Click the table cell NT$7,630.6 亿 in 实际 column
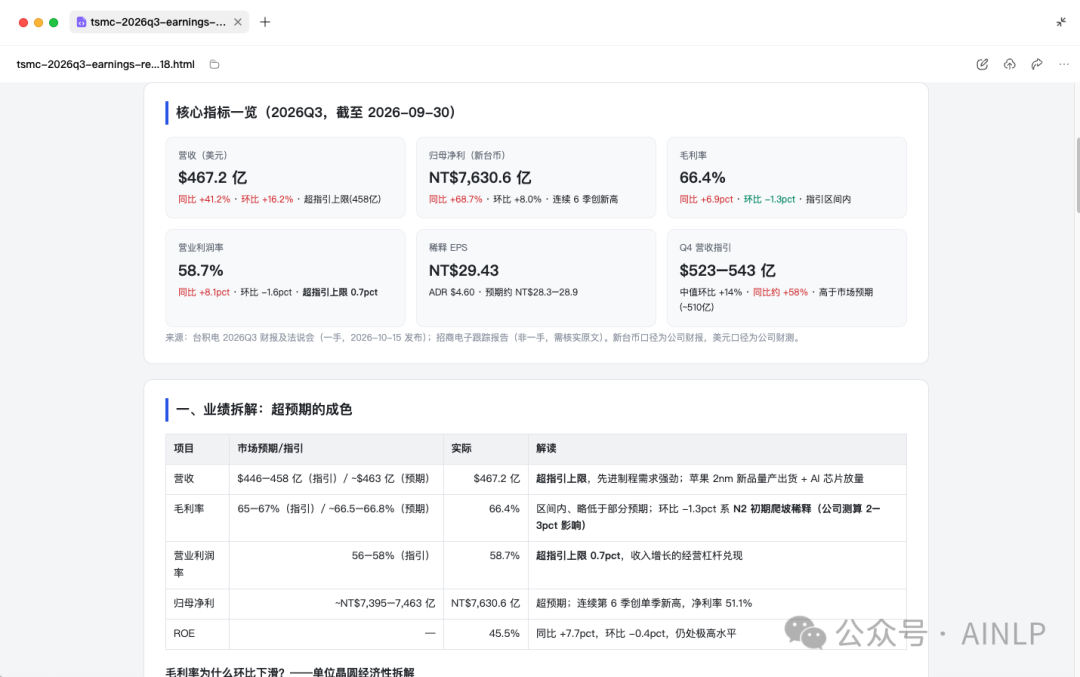1080x677 pixels. (486, 603)
